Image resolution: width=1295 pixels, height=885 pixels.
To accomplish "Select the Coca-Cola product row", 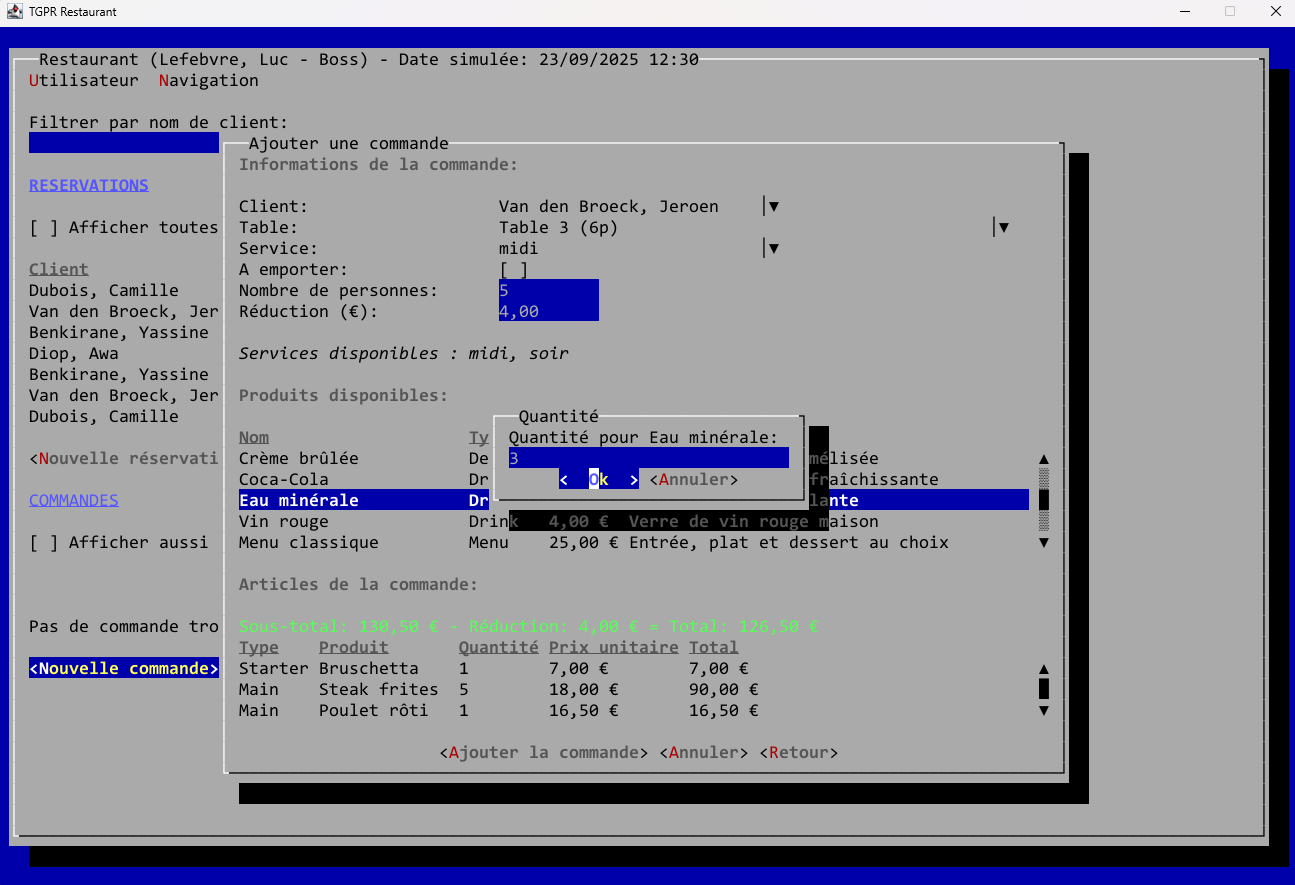I will tap(634, 479).
